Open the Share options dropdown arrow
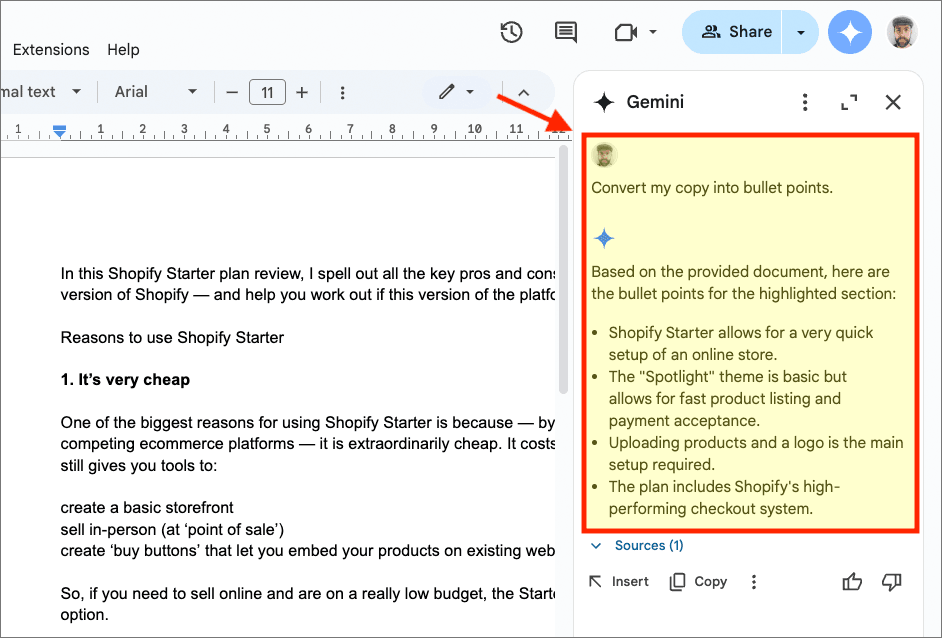The image size is (942, 638). tap(800, 32)
